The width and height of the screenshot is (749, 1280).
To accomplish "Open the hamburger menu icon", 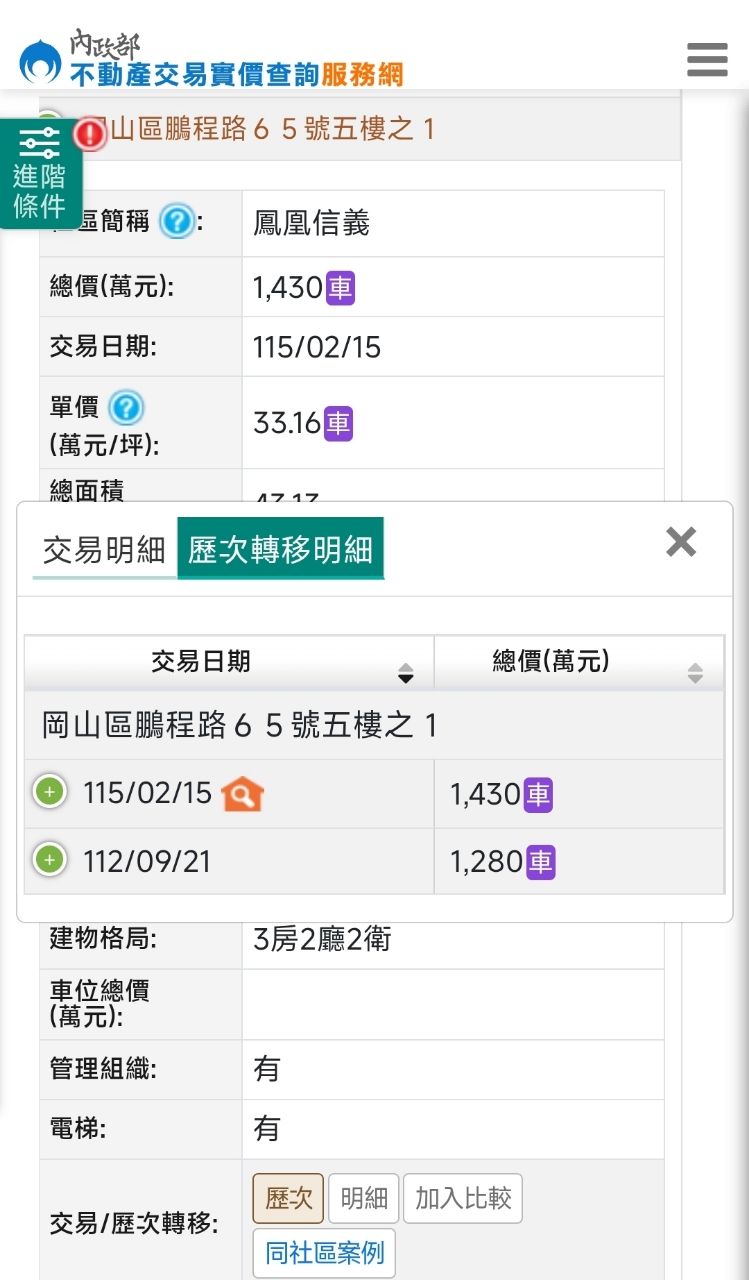I will tap(707, 60).
